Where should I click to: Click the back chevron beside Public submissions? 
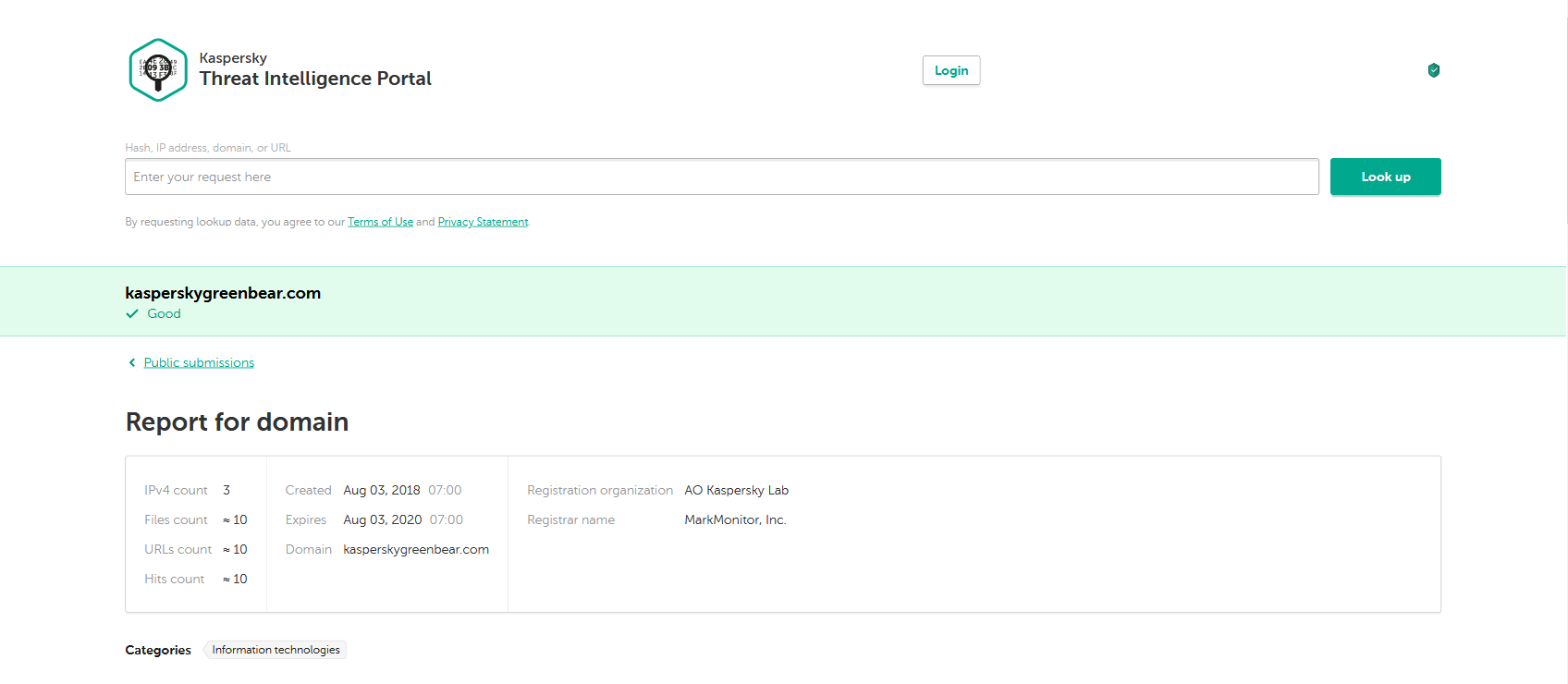(132, 362)
